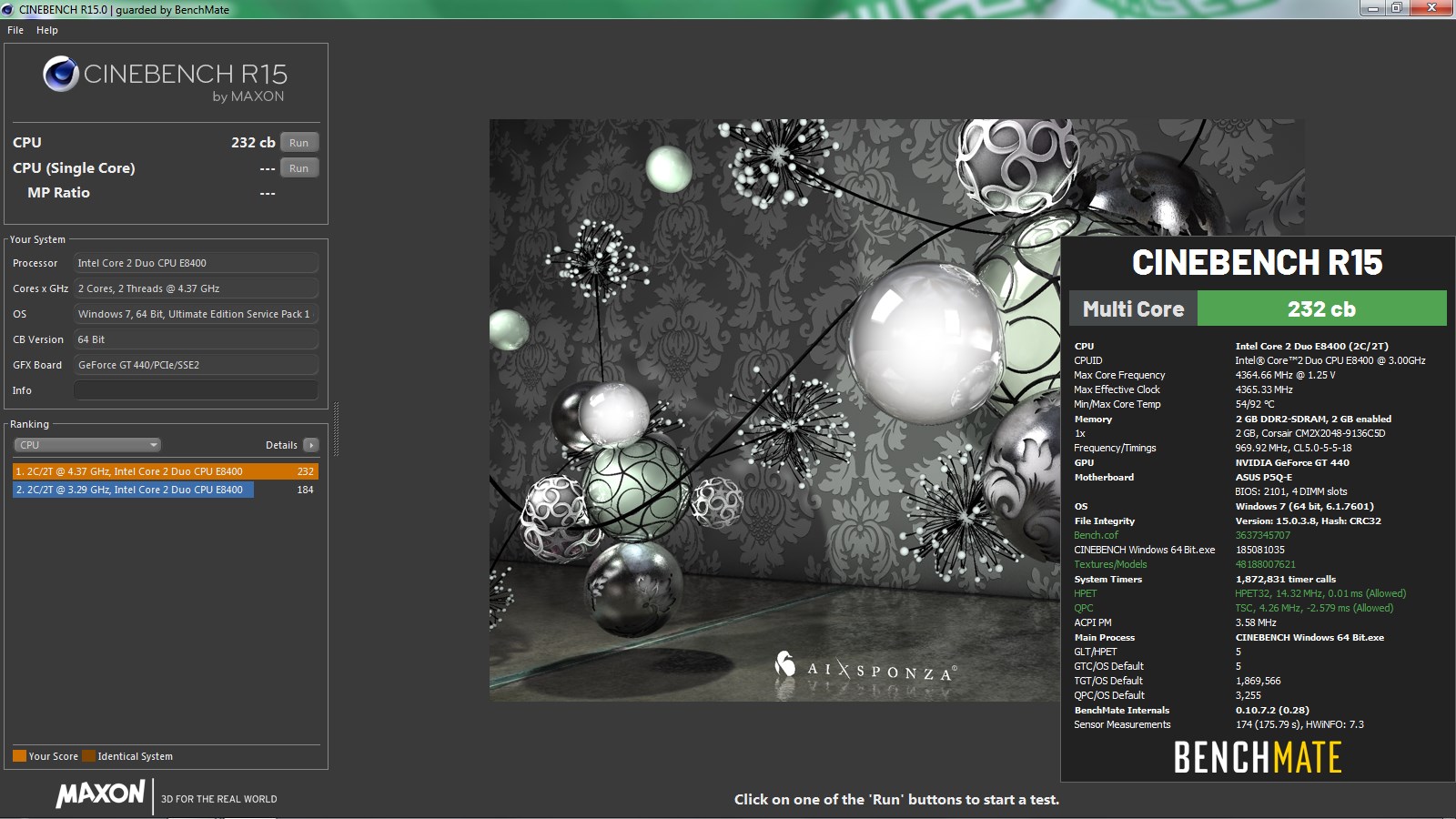Screen dimensions: 1456x819
Task: Select ranking entry 2C/2T @ 4.37 GHz
Action: click(166, 471)
